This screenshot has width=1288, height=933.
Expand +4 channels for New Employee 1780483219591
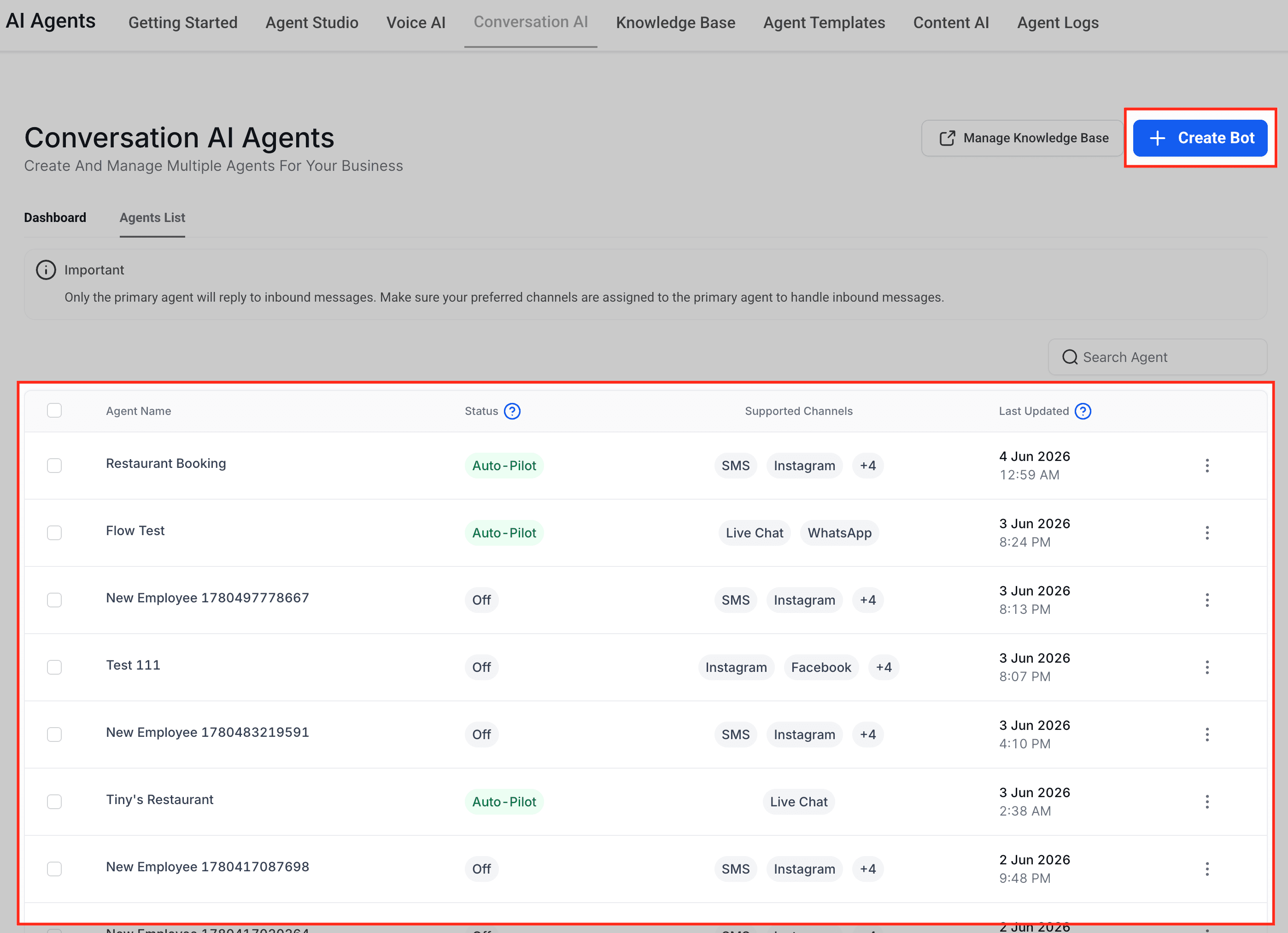point(868,735)
